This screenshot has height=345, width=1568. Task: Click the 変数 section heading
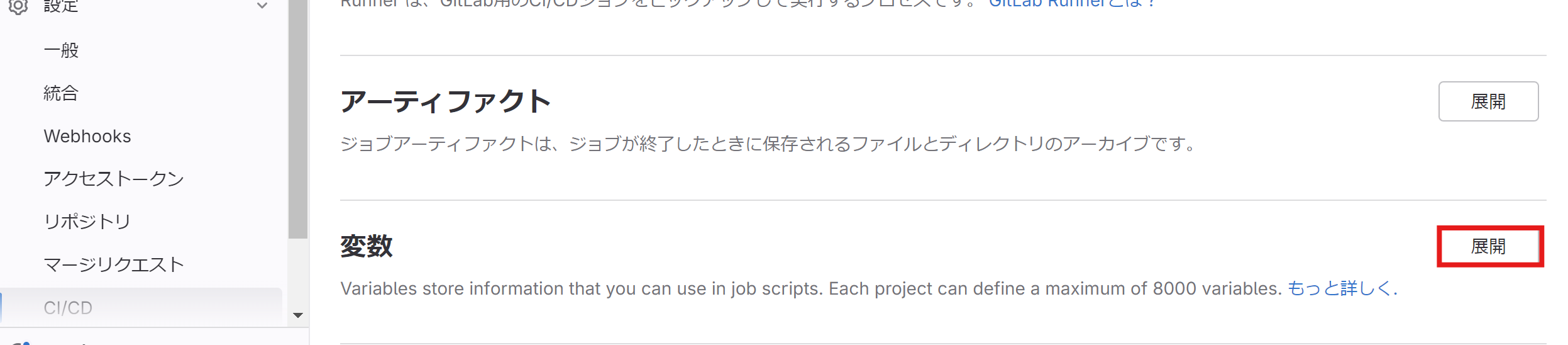[x=367, y=246]
